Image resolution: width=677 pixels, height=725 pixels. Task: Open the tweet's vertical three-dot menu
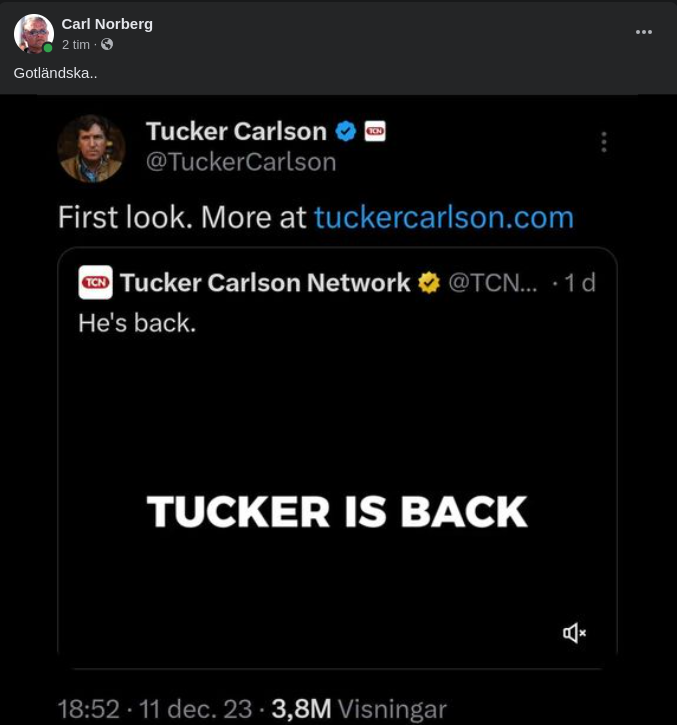point(604,142)
